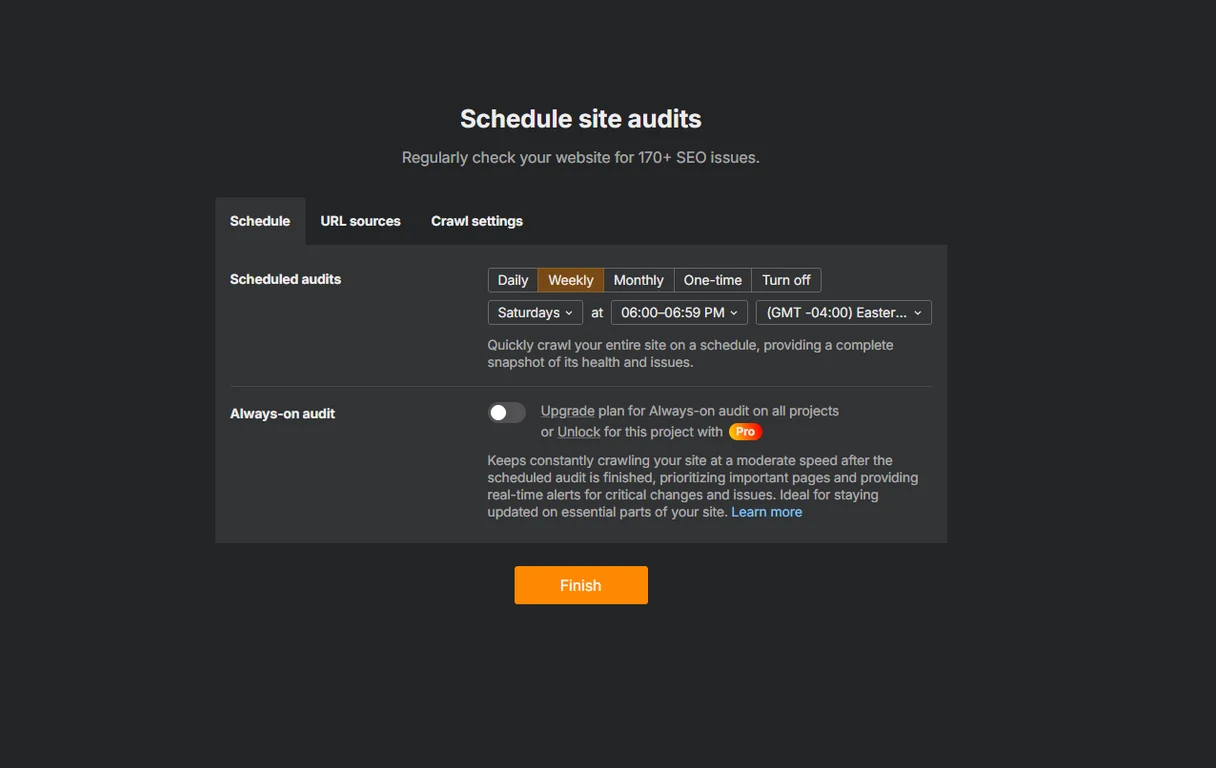Click the orange Finish button

(x=581, y=585)
